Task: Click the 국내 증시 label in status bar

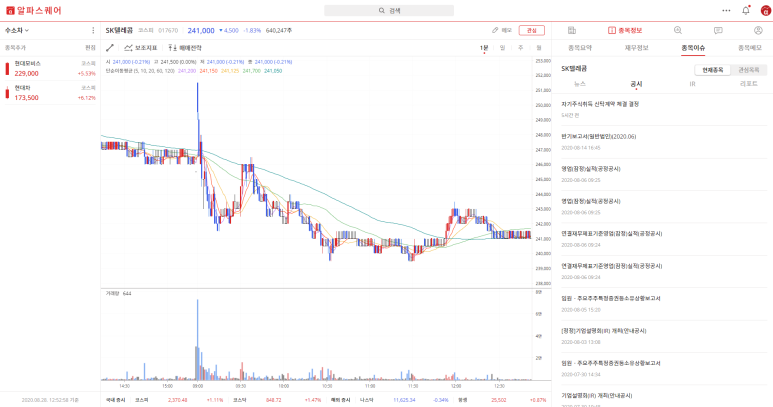Action: (115, 400)
